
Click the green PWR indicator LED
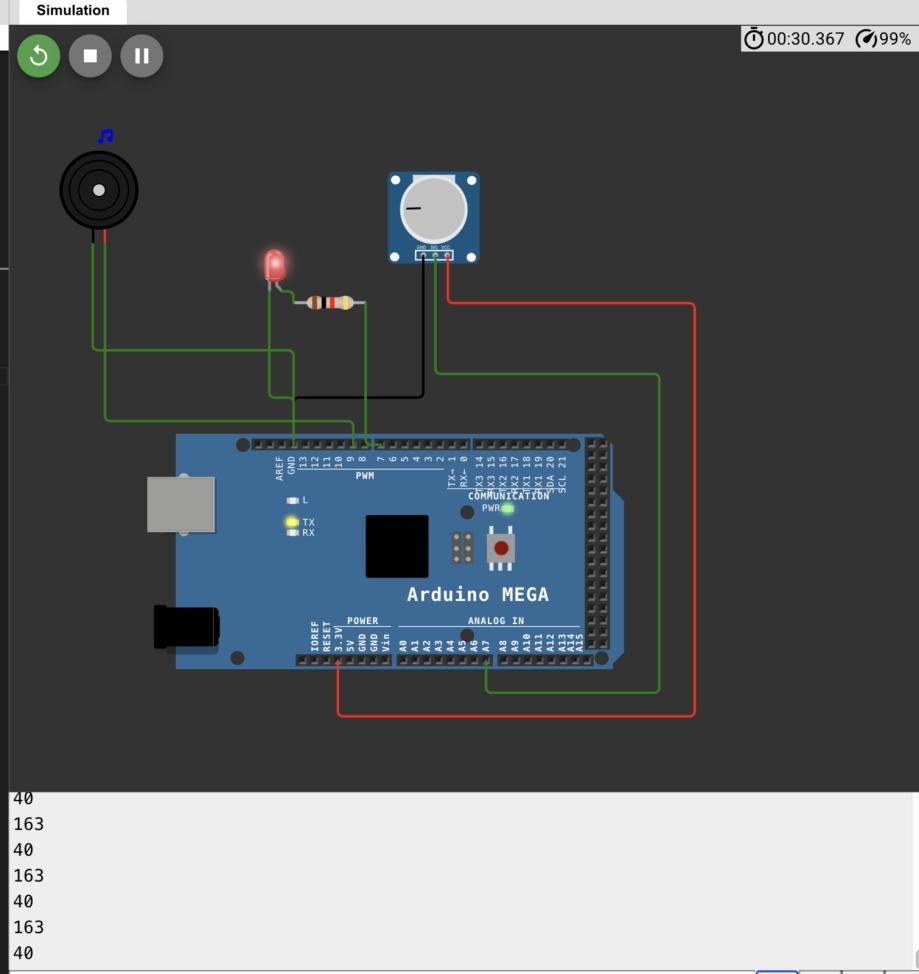pos(508,509)
